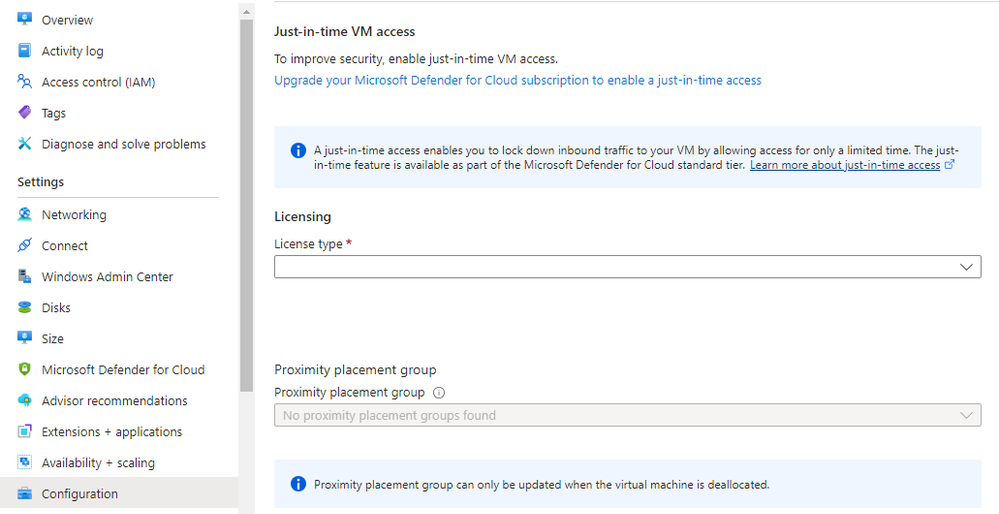
Task: Click the Windows Admin Center icon
Action: (25, 277)
